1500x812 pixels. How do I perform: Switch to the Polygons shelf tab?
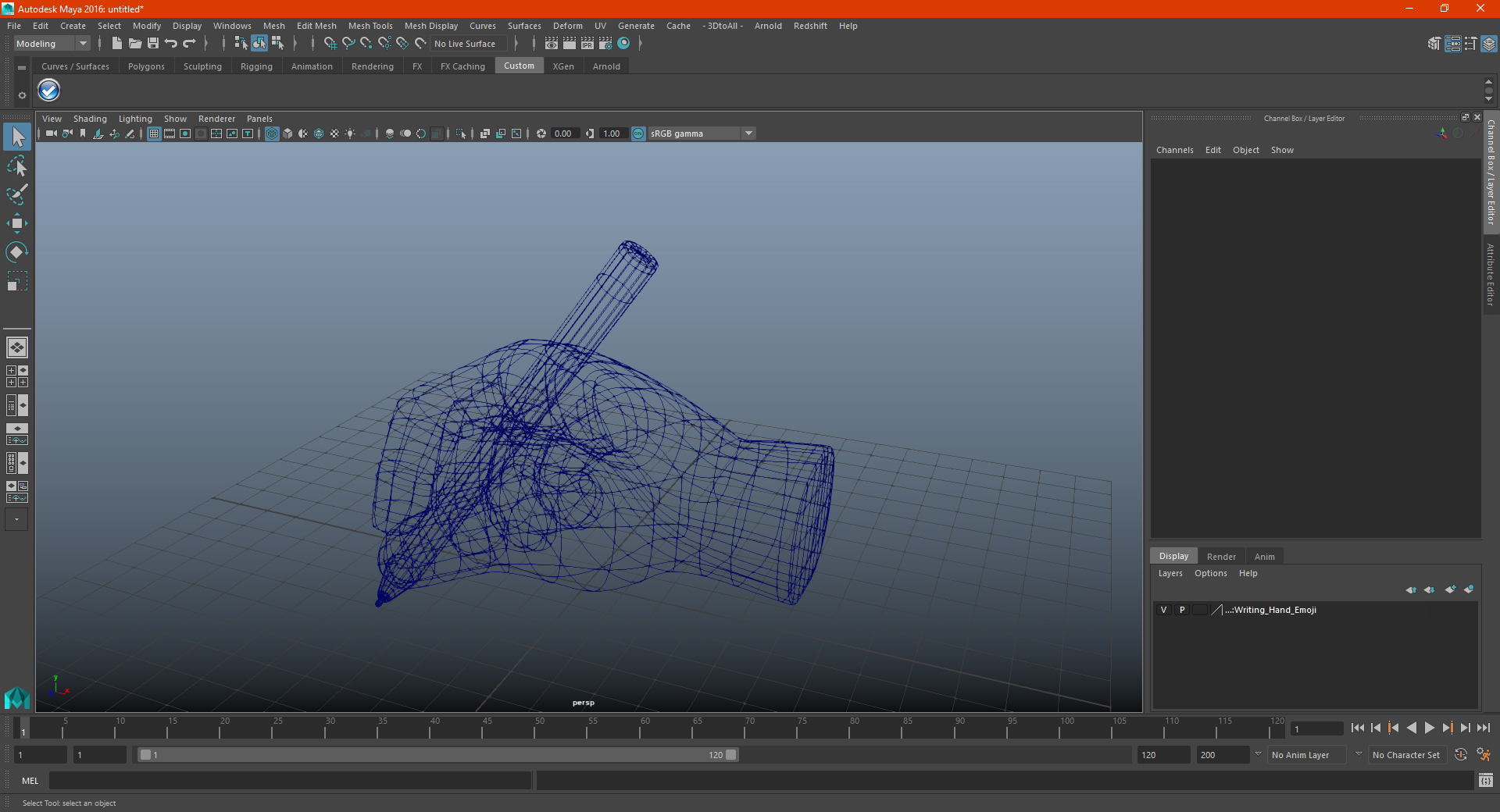tap(146, 66)
